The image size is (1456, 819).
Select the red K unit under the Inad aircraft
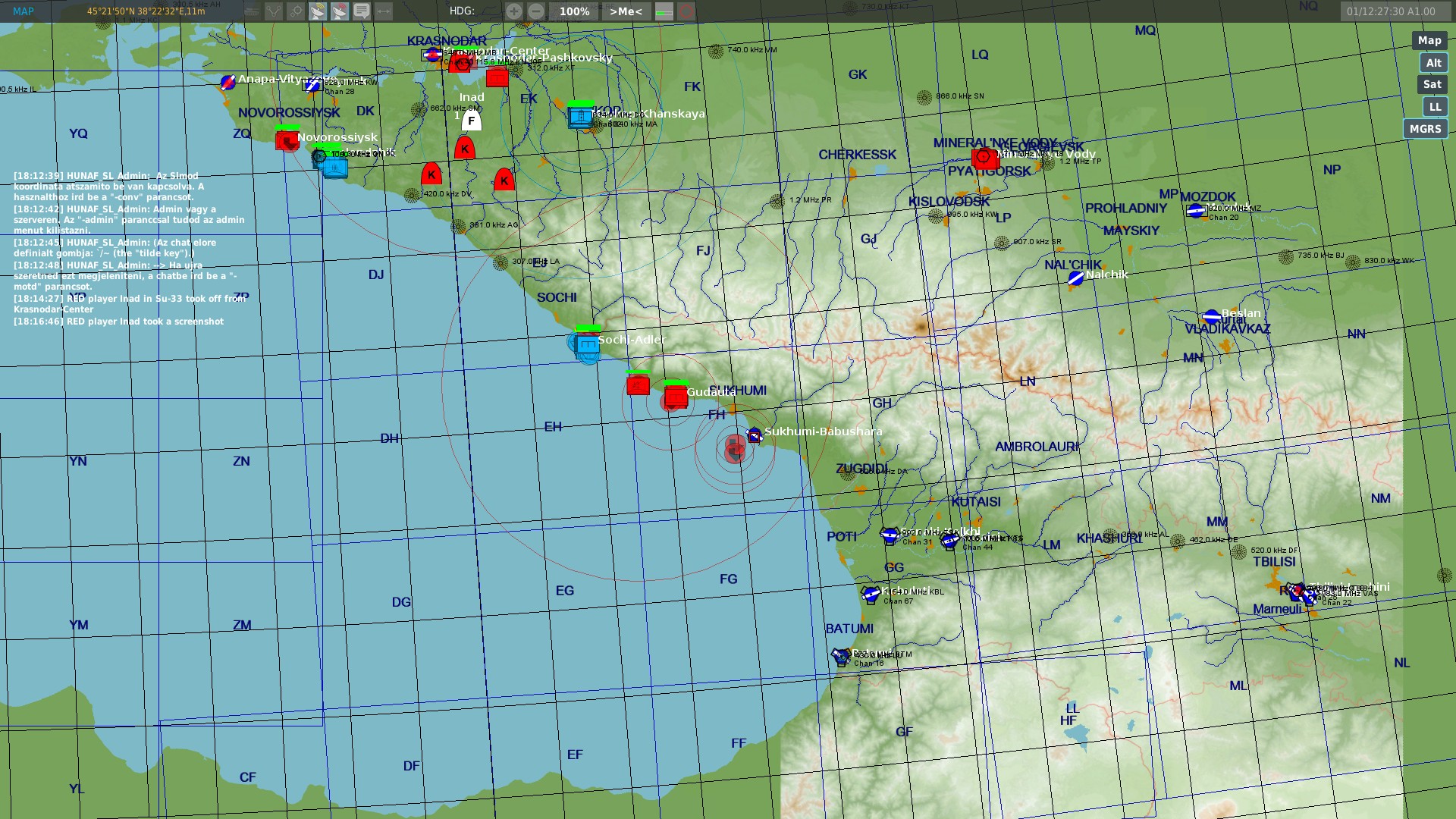click(465, 148)
